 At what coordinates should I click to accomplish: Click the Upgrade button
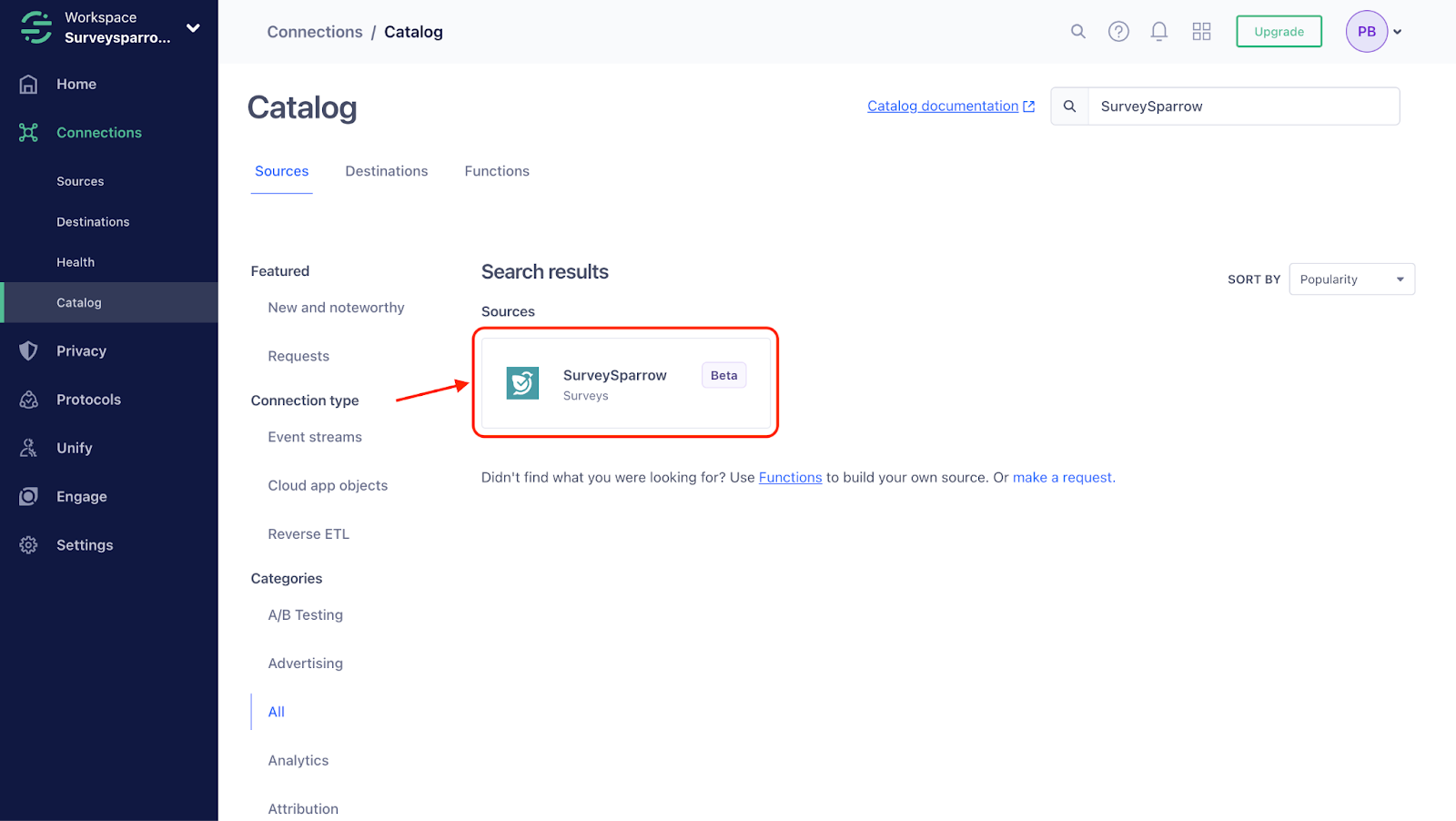pyautogui.click(x=1279, y=32)
